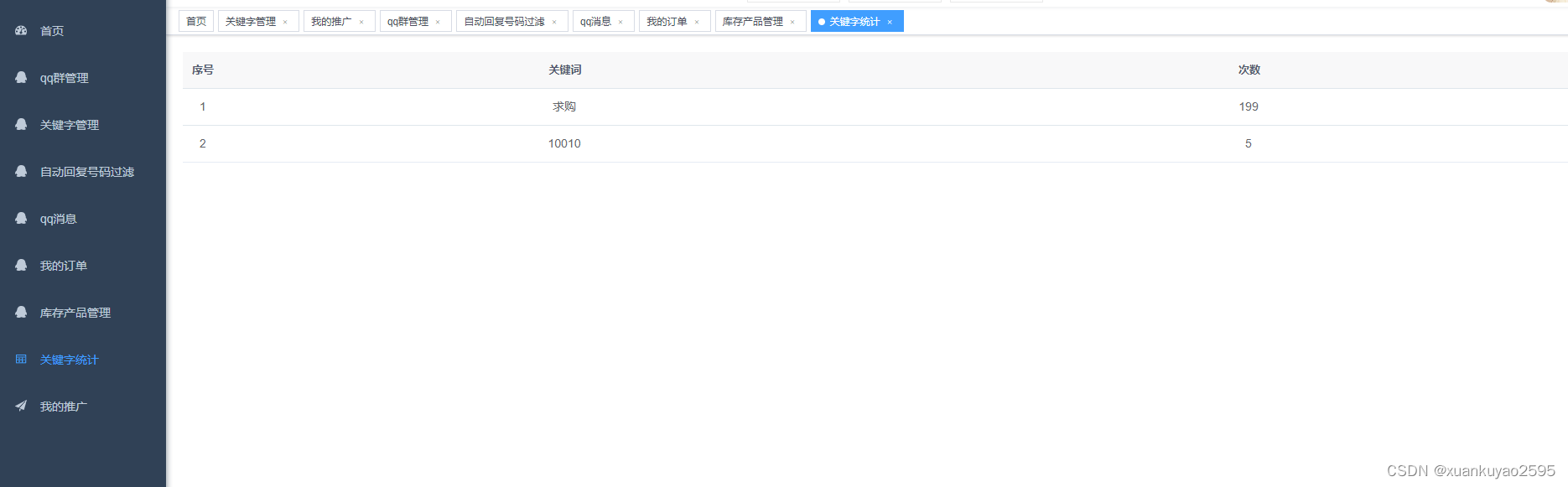Open 我的推广 in the sidebar

click(83, 406)
